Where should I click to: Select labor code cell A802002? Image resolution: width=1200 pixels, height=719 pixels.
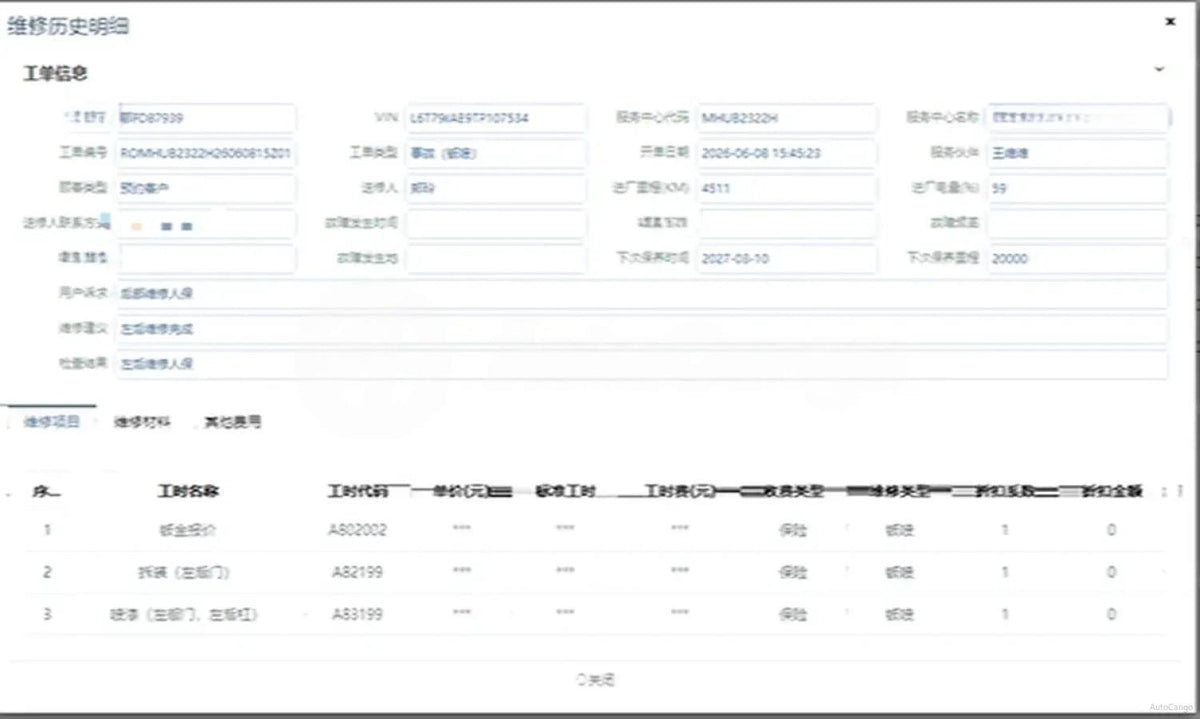tap(357, 529)
